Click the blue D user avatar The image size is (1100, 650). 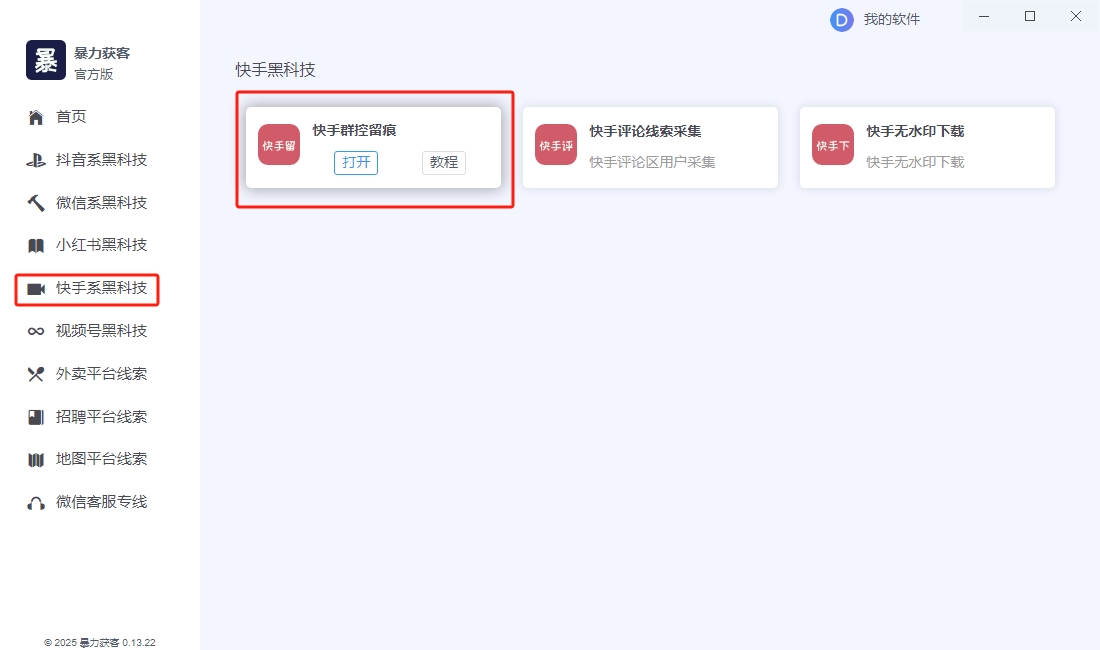coord(842,20)
